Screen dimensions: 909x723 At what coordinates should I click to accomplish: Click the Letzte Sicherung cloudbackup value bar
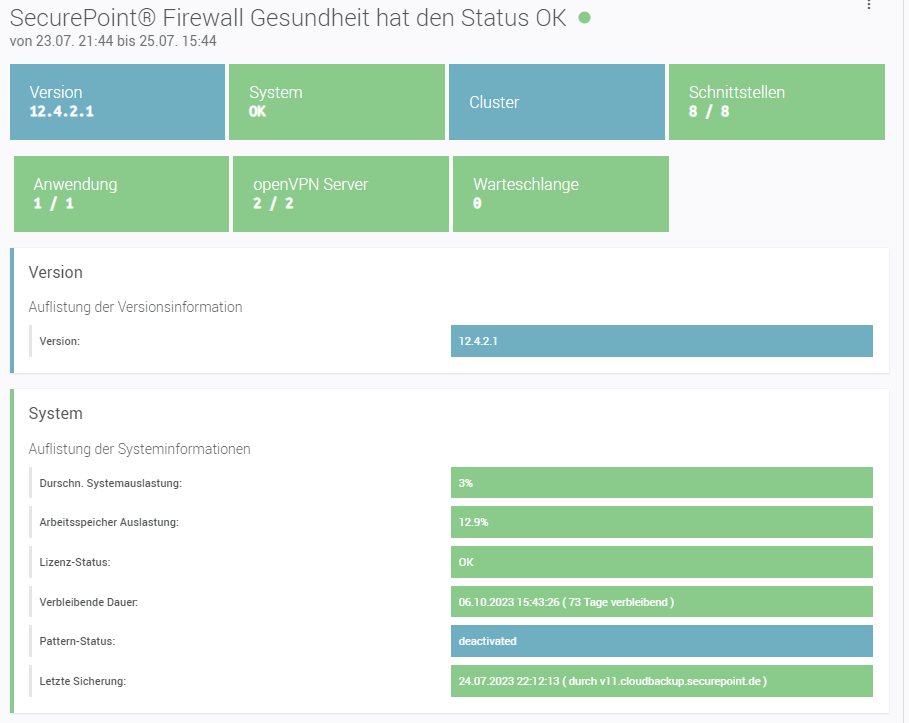click(661, 681)
